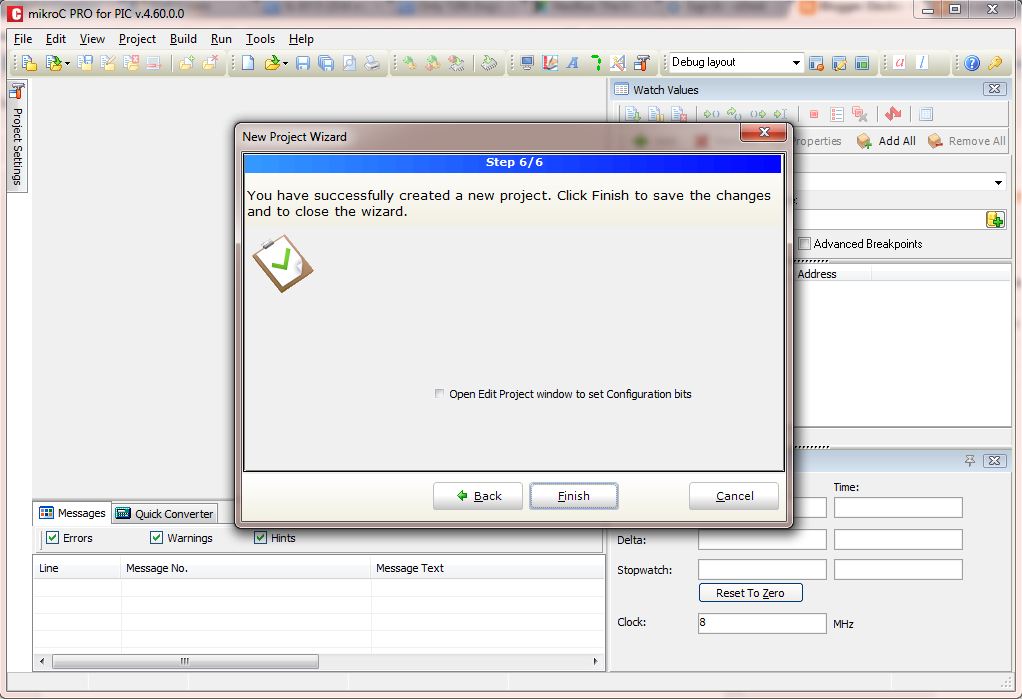Click the New File blank page icon
Screen dimensions: 1022x699
[248, 63]
